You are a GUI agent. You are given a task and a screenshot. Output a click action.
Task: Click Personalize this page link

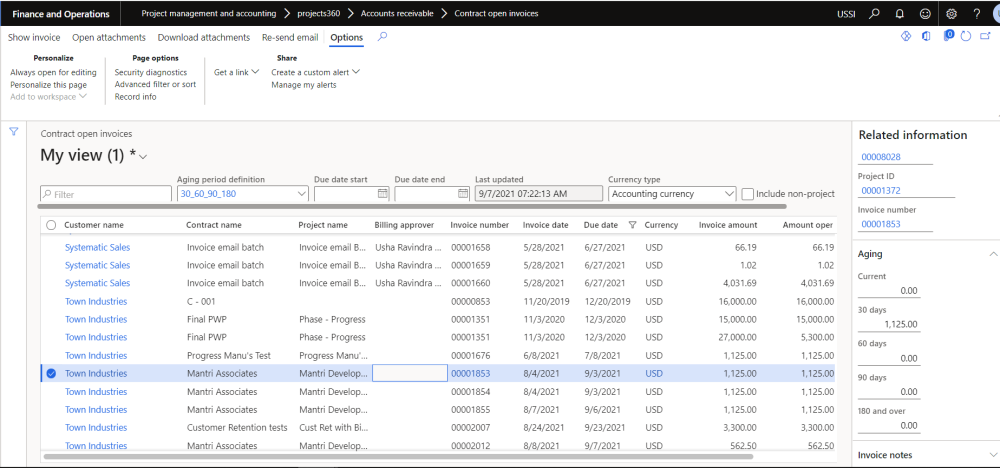point(48,85)
